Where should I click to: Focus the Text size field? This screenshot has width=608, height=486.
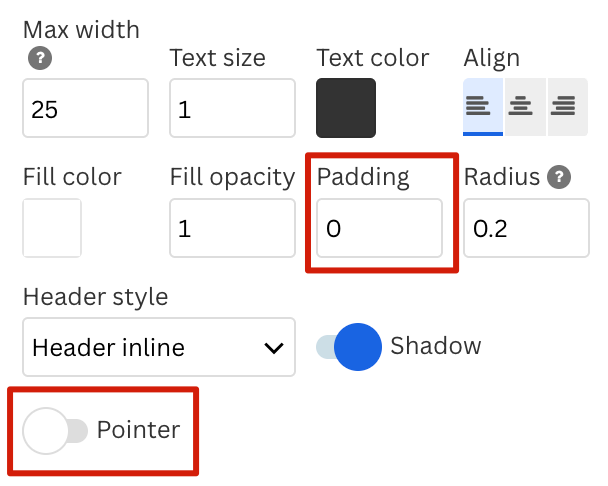[x=232, y=108]
